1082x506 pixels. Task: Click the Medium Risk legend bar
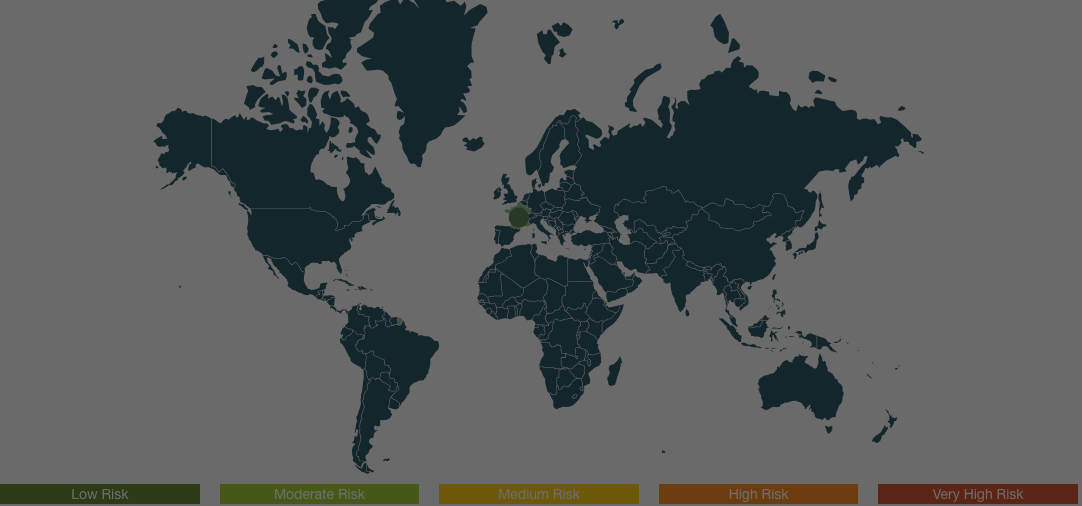tap(538, 494)
